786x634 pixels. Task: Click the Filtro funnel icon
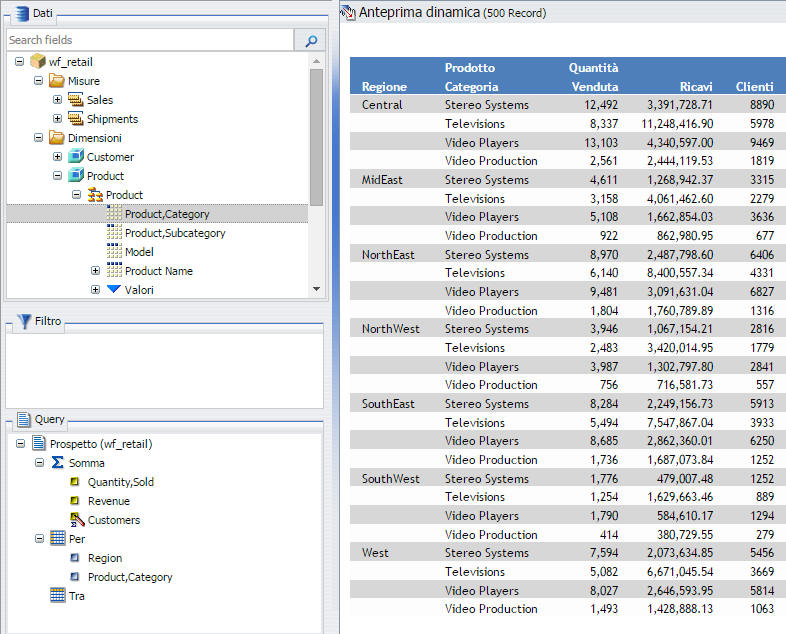pos(24,321)
